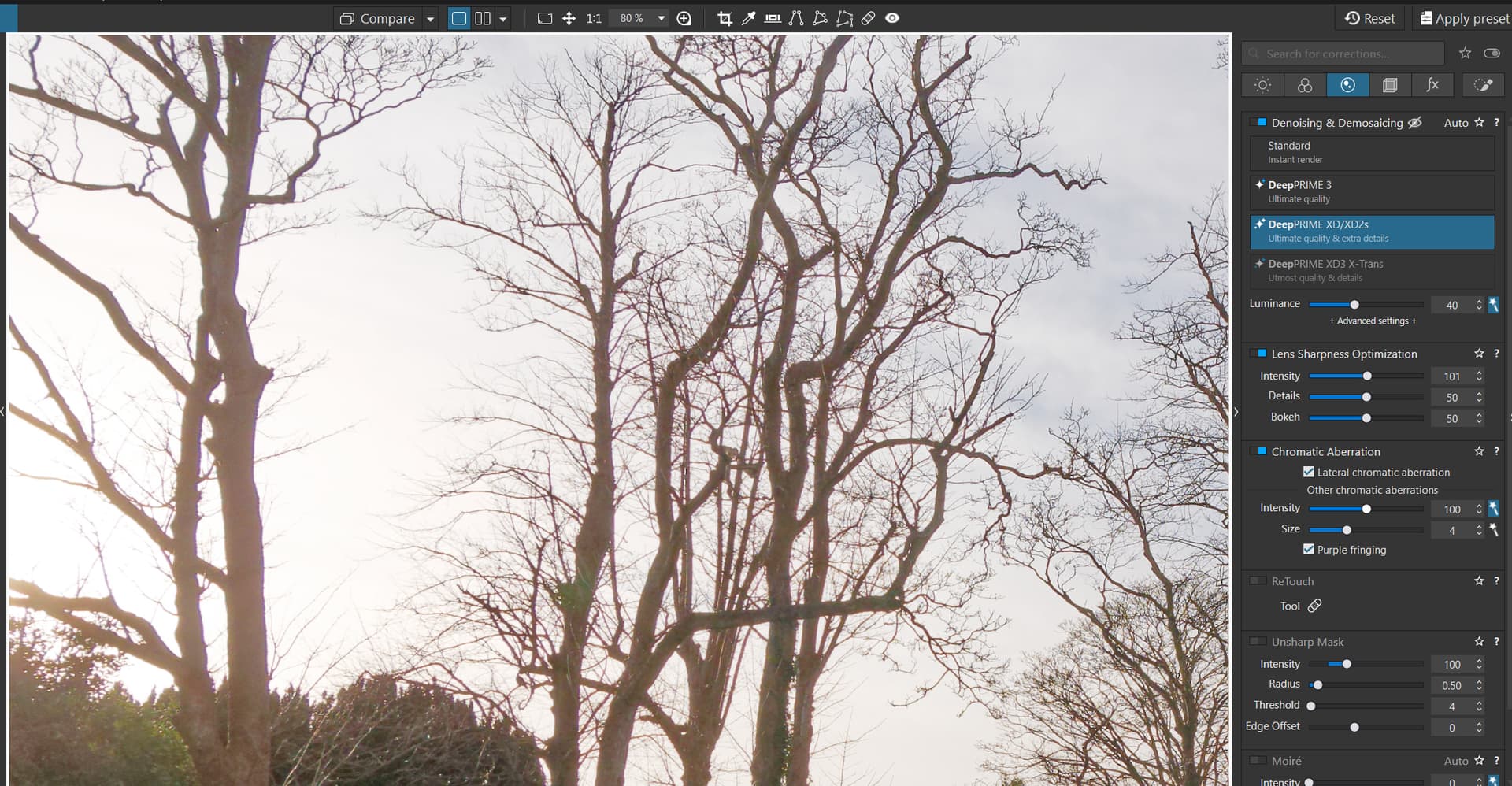Enable the Unsharp Mask correction

1258,642
